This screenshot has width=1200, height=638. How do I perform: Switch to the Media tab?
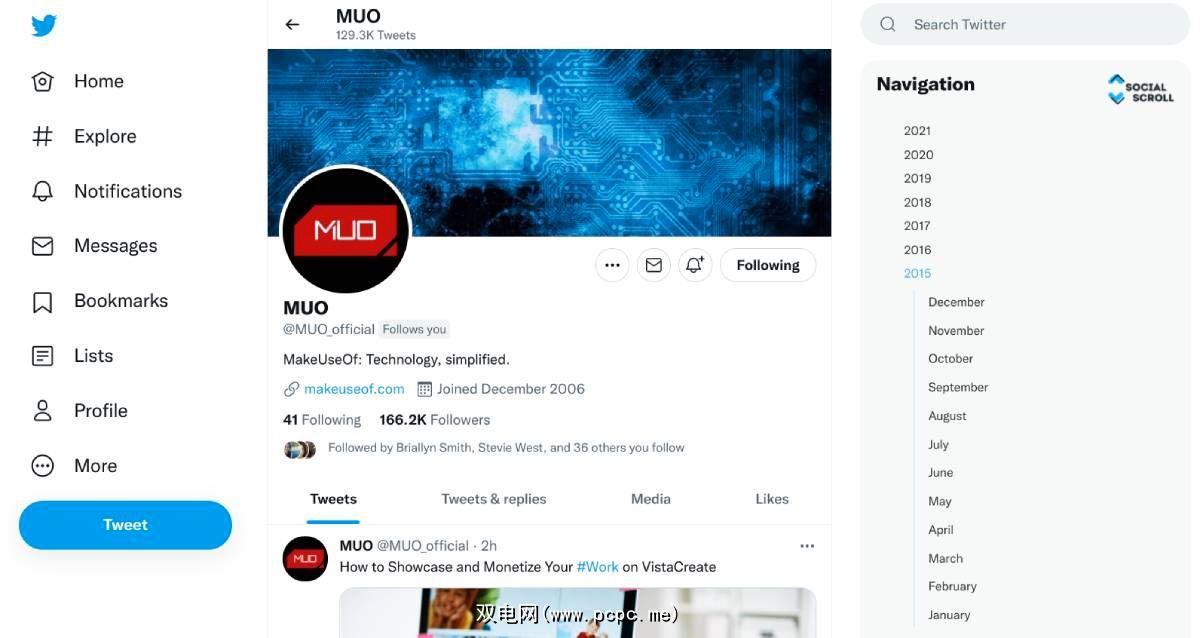tap(651, 499)
